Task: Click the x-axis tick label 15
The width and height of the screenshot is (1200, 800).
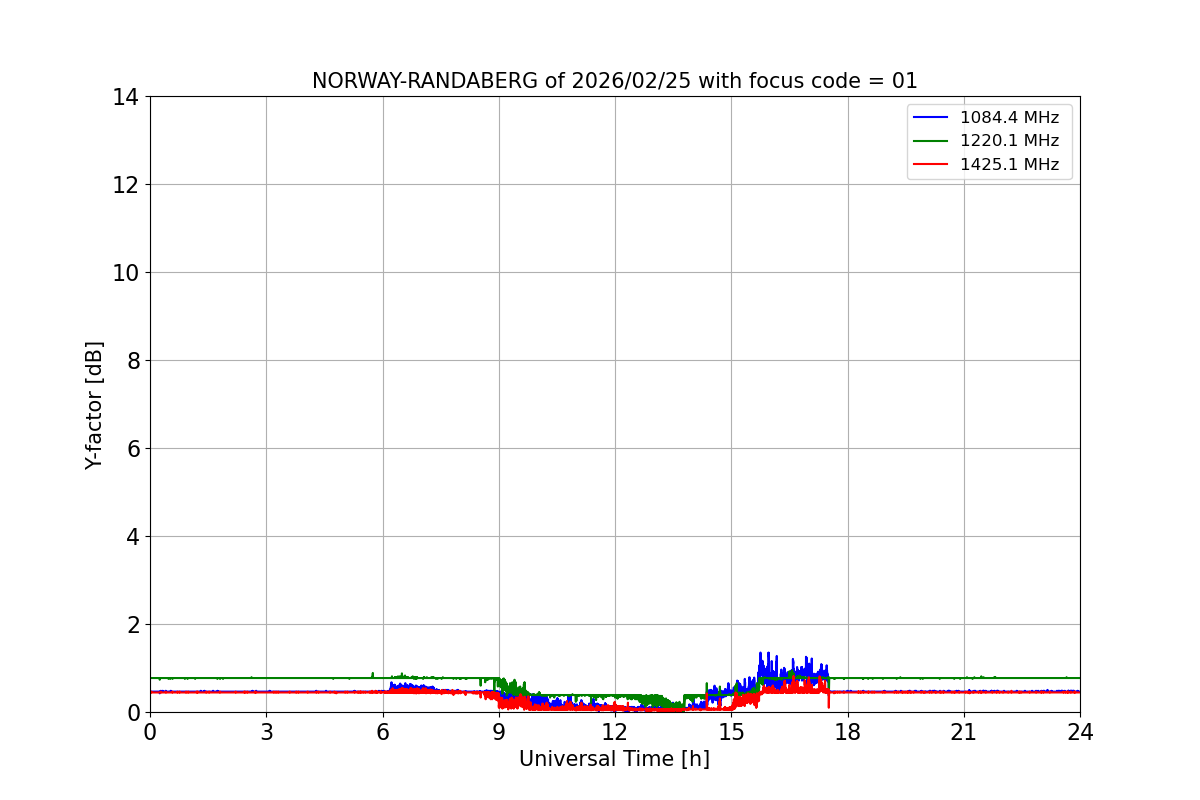Action: click(731, 732)
